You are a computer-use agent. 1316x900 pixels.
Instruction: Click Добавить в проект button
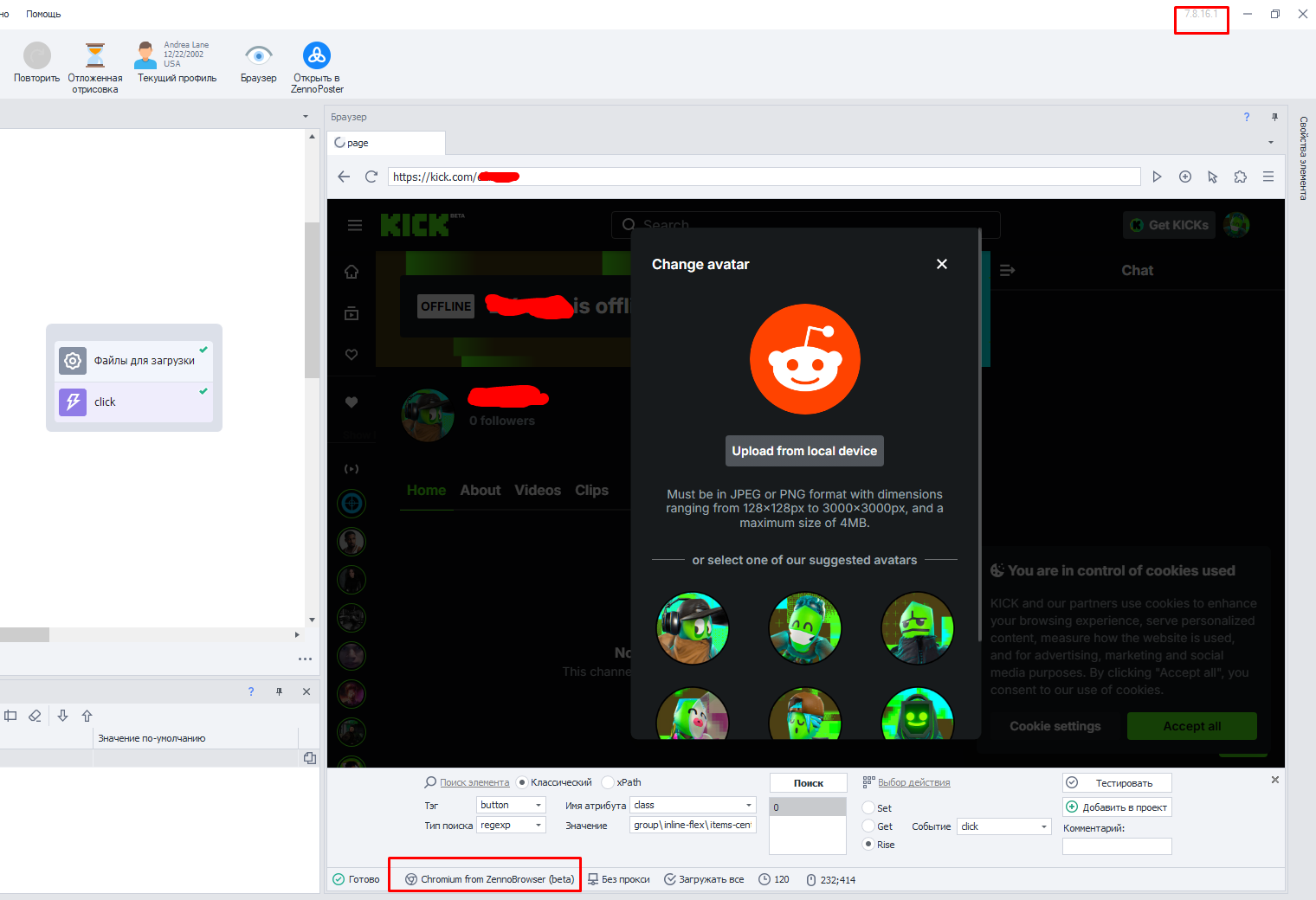(x=1117, y=807)
